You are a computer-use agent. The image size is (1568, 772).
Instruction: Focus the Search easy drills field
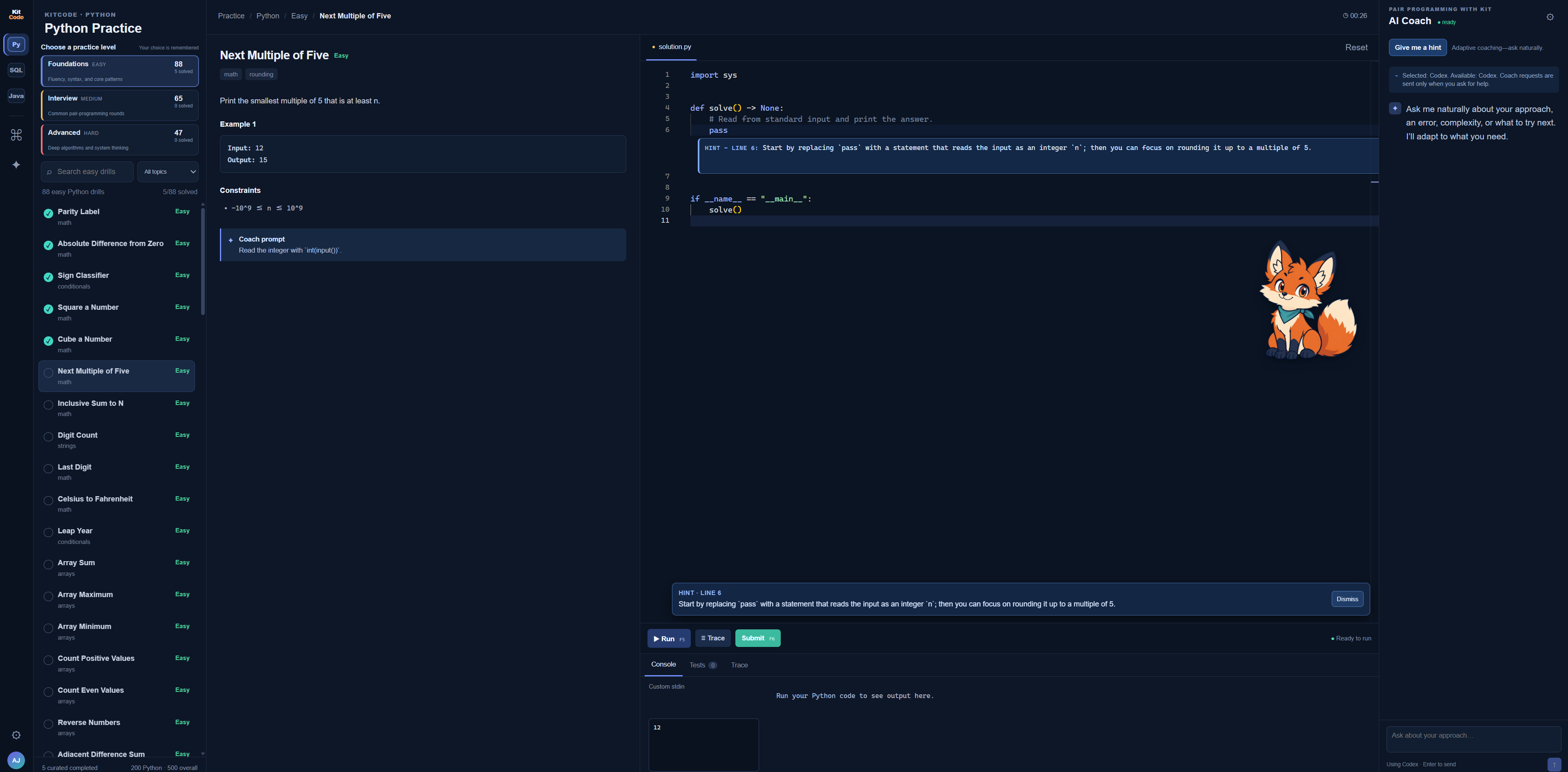(x=87, y=172)
